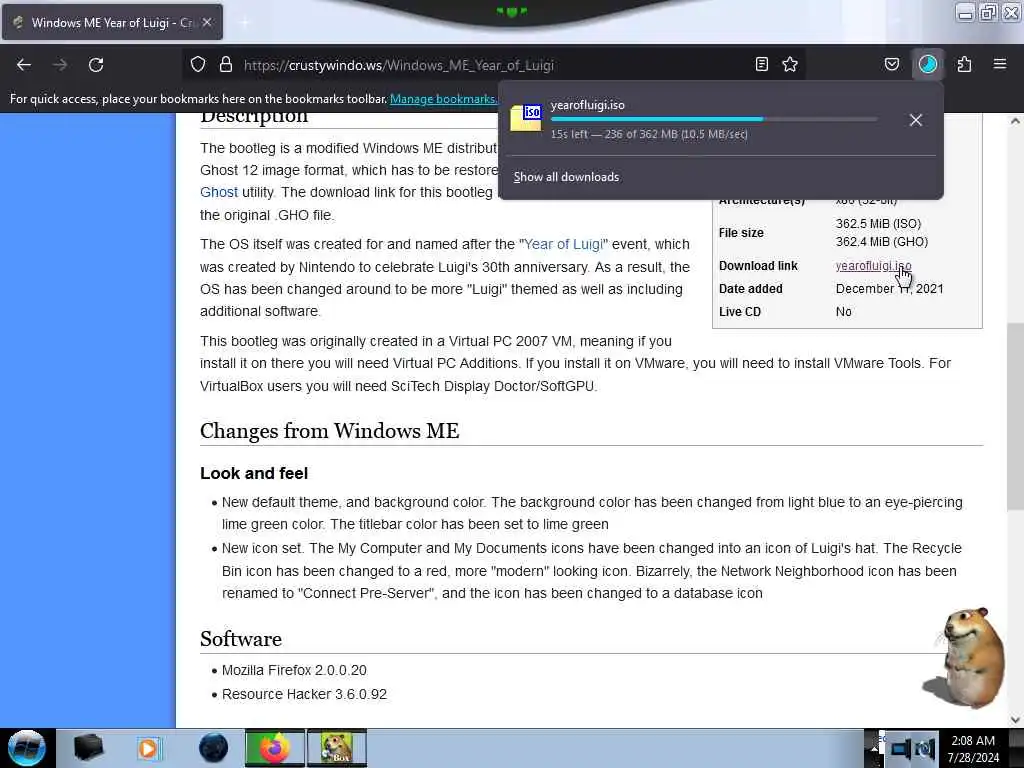Screen dimensions: 1024x768
Task: Reload the page with the refresh icon
Action: point(96,65)
